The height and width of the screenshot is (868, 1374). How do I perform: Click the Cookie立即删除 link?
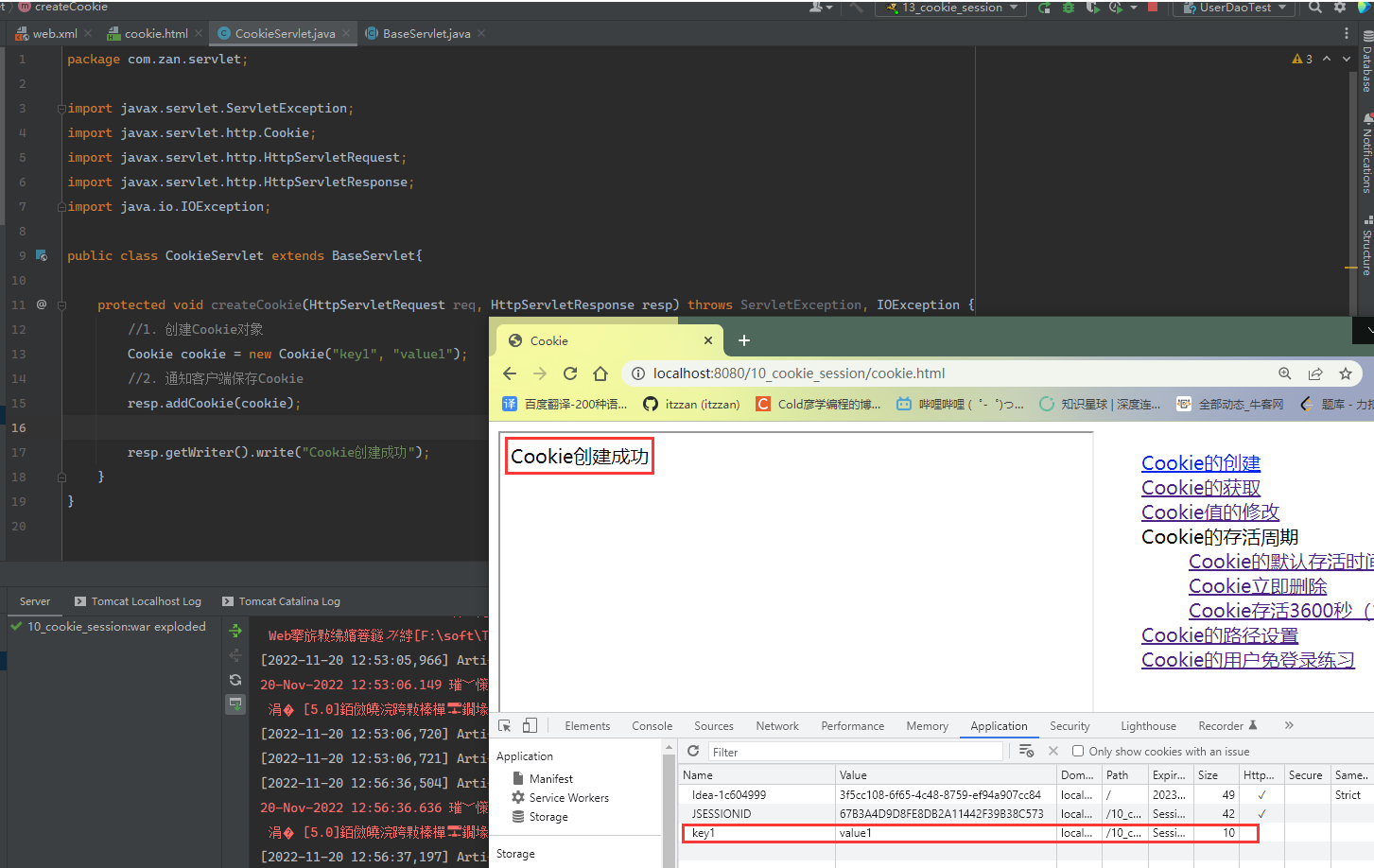(x=1258, y=586)
